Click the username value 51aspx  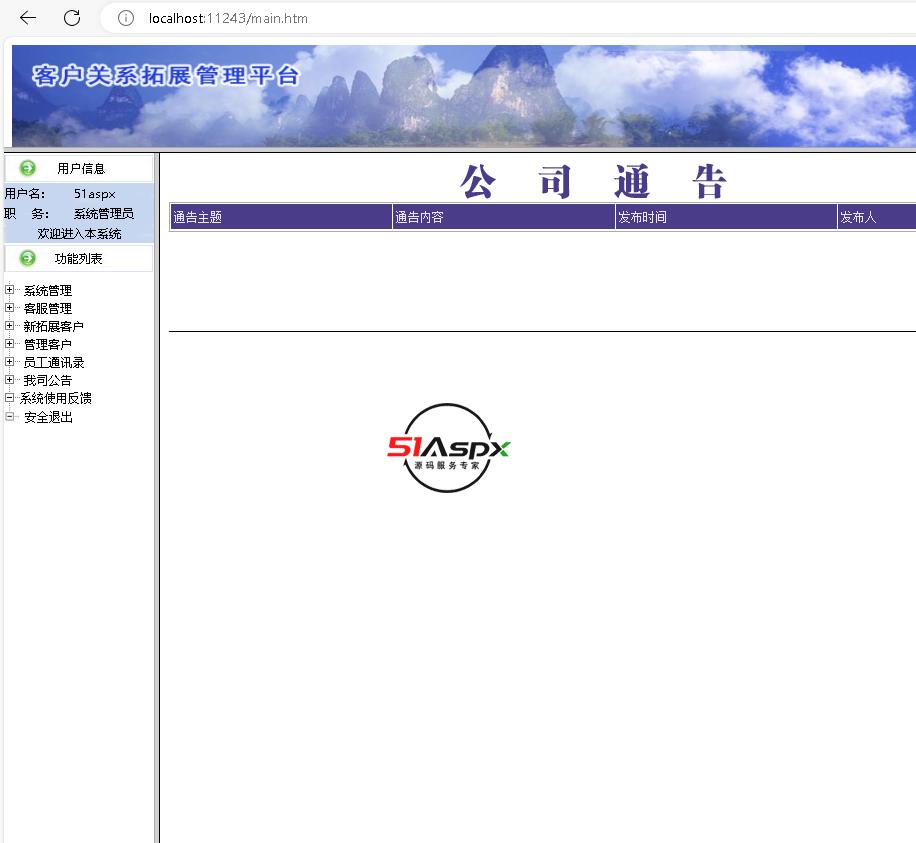point(95,194)
